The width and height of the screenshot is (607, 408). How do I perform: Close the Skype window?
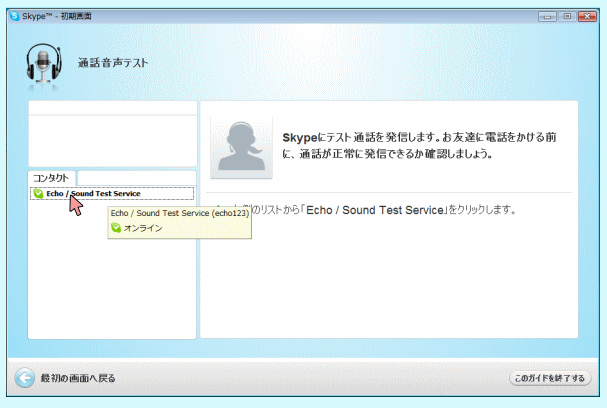click(587, 16)
